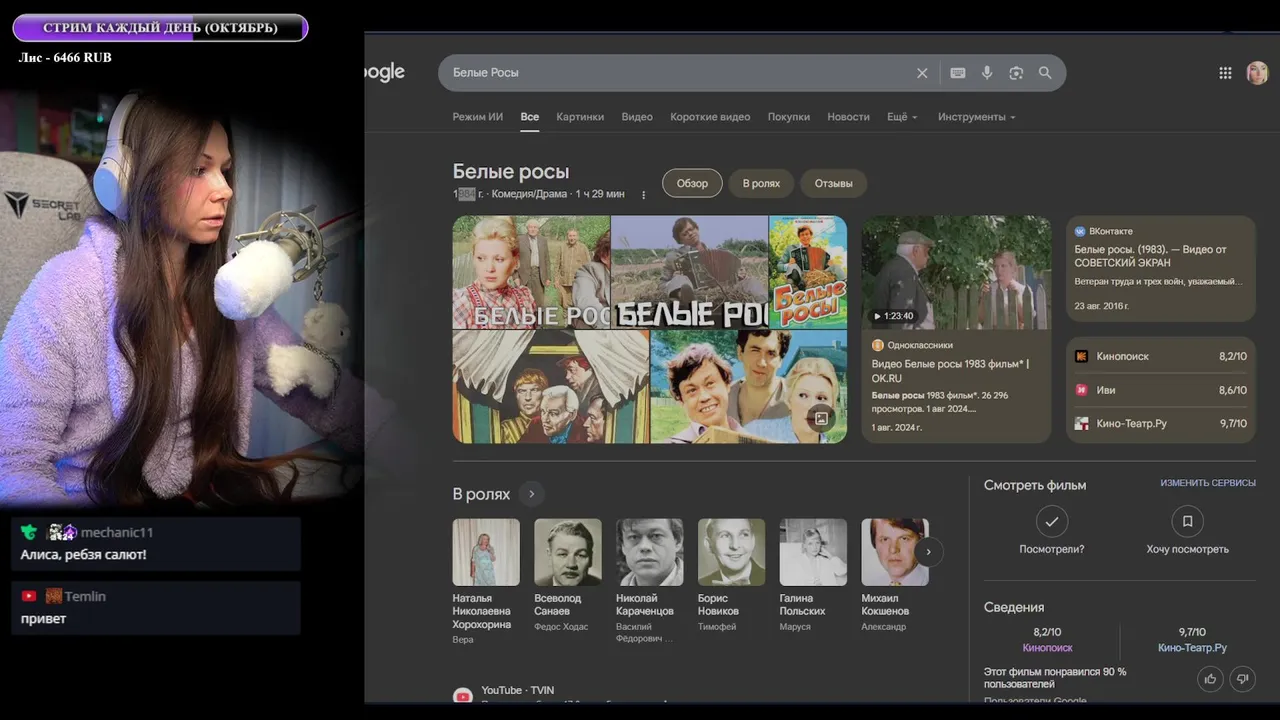Click the ИЗМЕНИТЬ СЕРВИСЫ link
This screenshot has height=720, width=1280.
(1208, 483)
